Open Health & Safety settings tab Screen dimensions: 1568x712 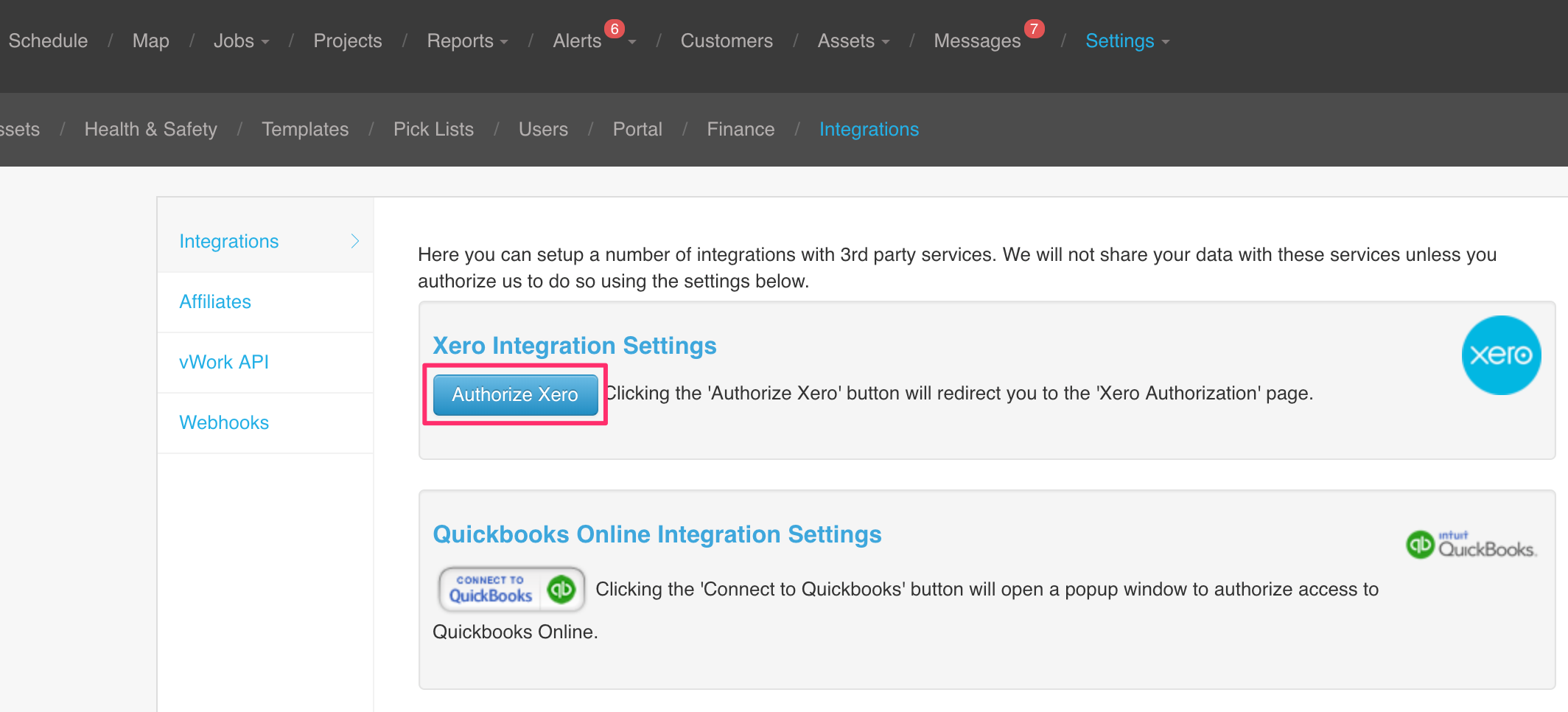tap(151, 130)
